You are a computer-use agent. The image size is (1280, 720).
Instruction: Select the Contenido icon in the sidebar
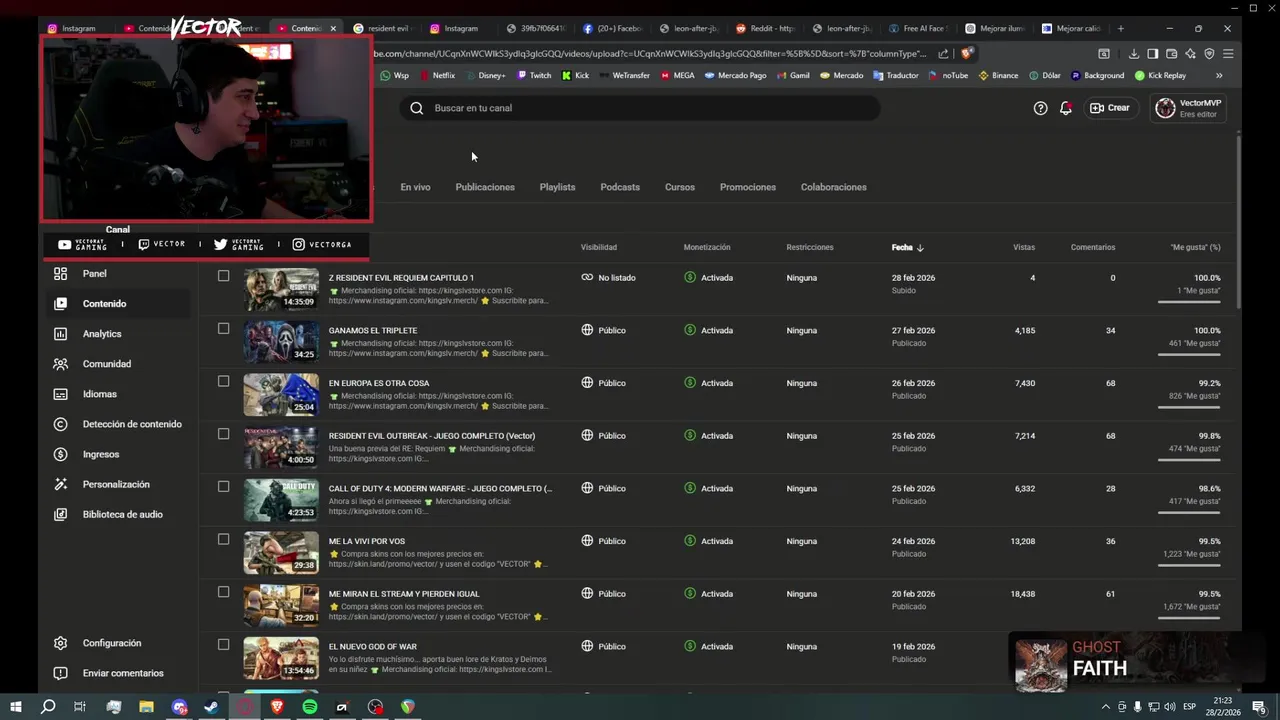click(x=61, y=303)
